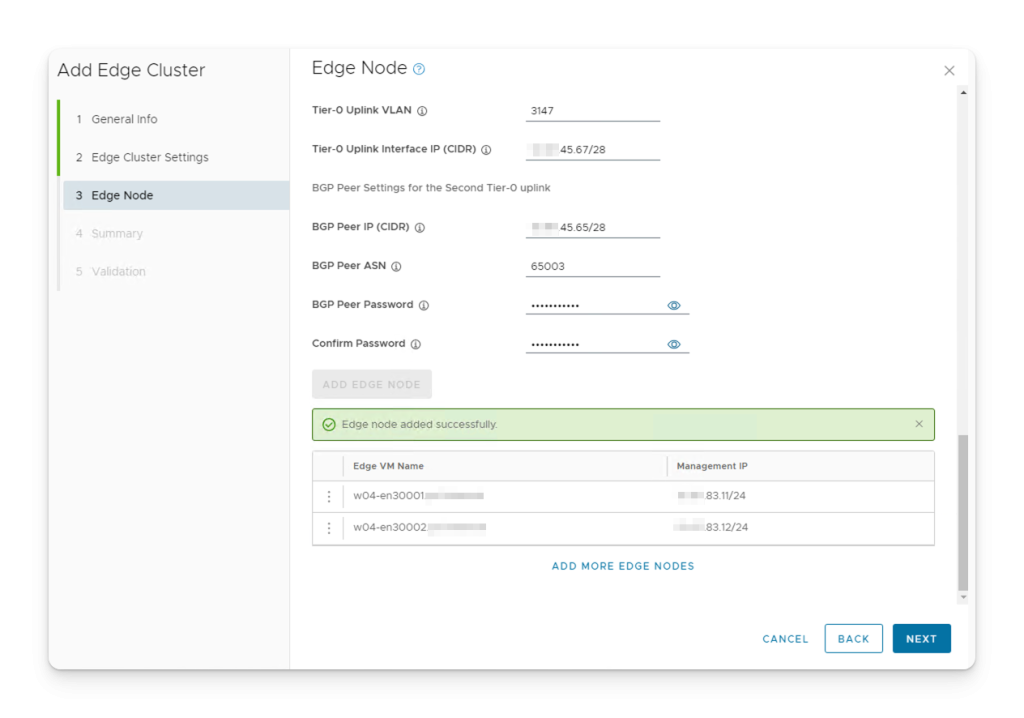Screen dimensions: 1024x718
Task: Click the CANCEL button
Action: [x=784, y=638]
